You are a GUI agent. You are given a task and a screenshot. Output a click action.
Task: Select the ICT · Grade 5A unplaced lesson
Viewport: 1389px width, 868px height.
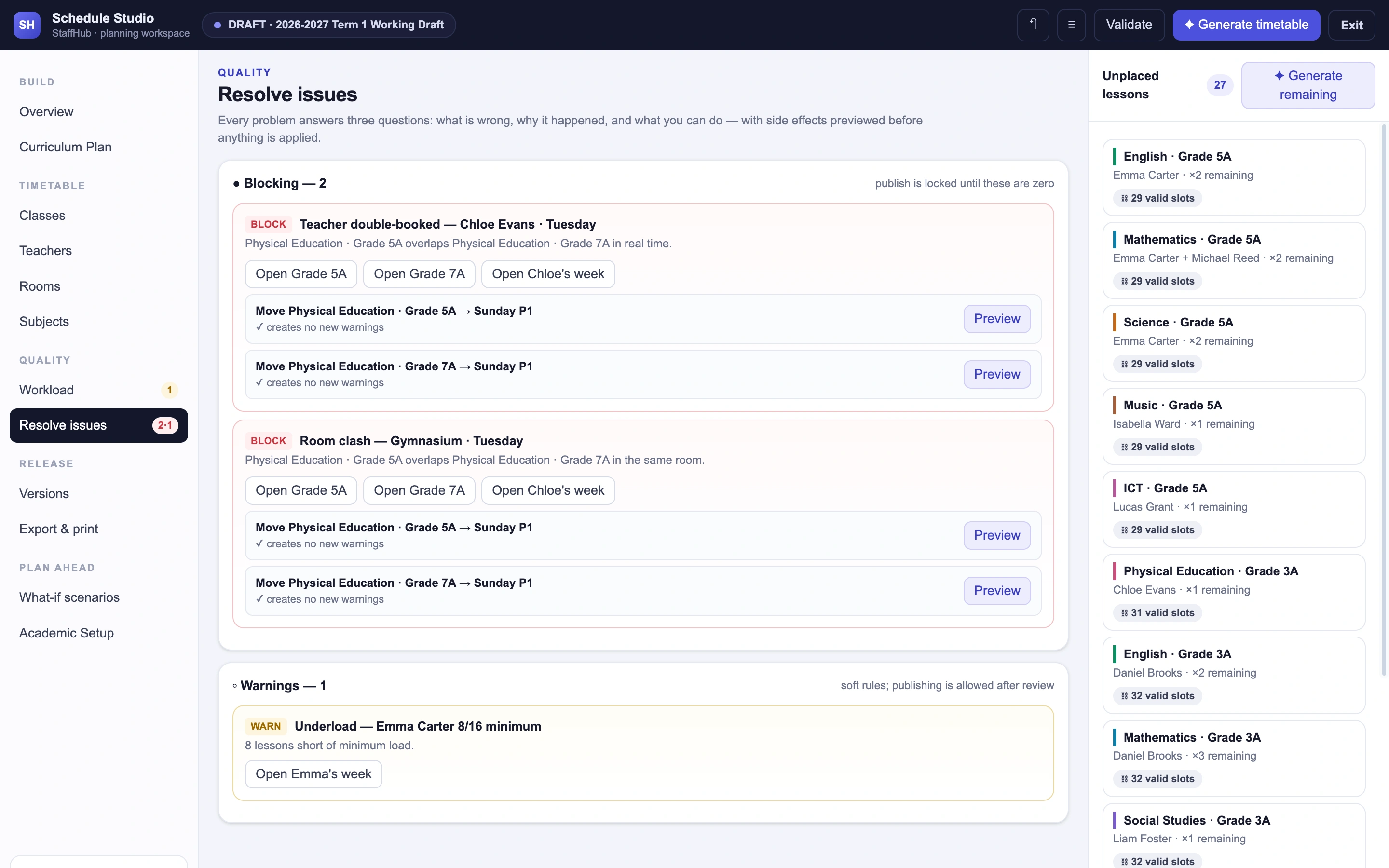tap(1233, 509)
